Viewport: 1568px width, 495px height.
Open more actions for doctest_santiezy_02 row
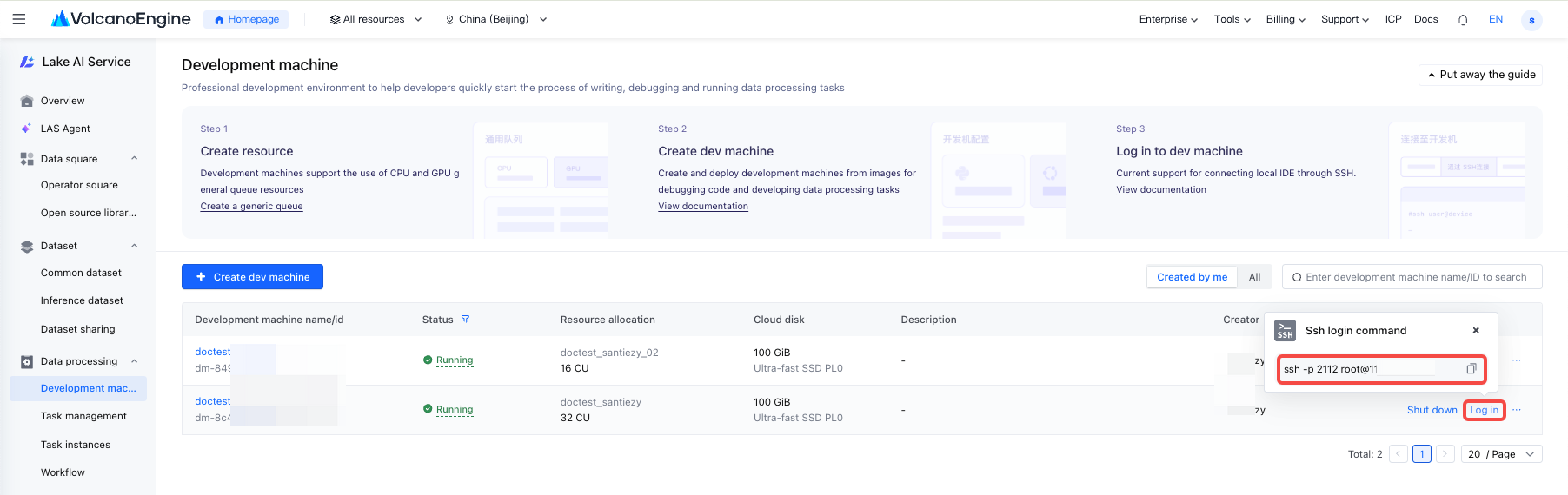tap(1517, 360)
